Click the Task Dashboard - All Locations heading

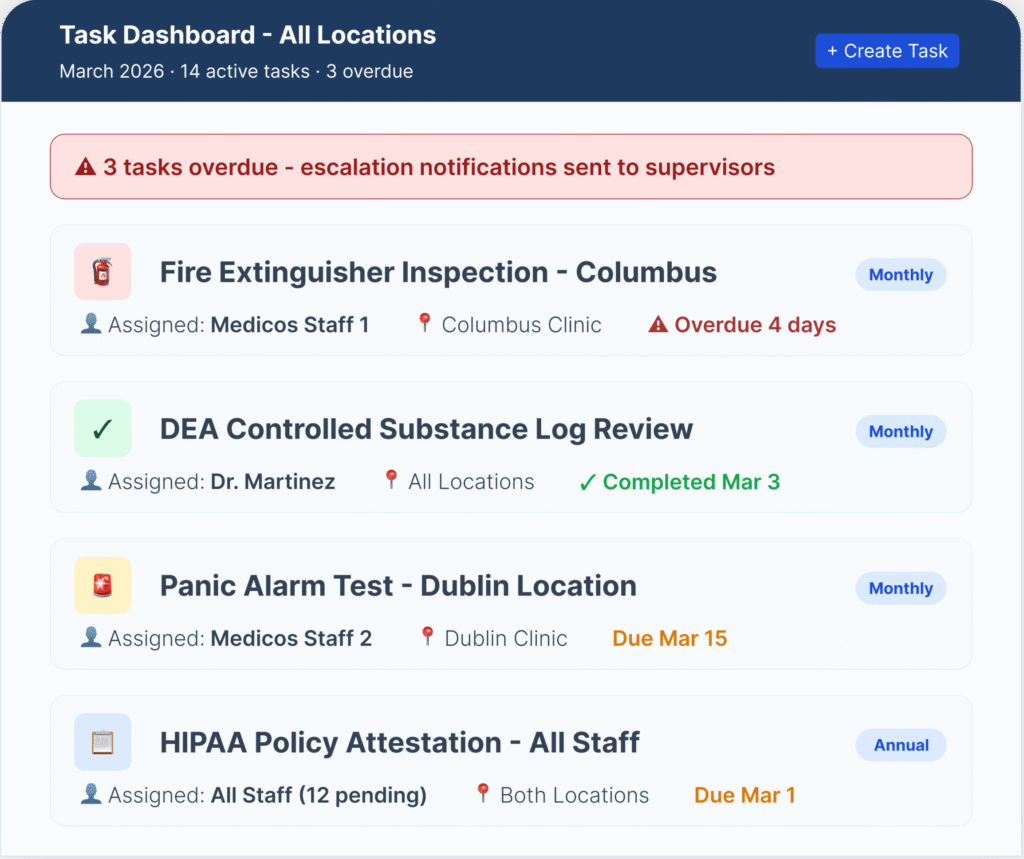coord(247,35)
